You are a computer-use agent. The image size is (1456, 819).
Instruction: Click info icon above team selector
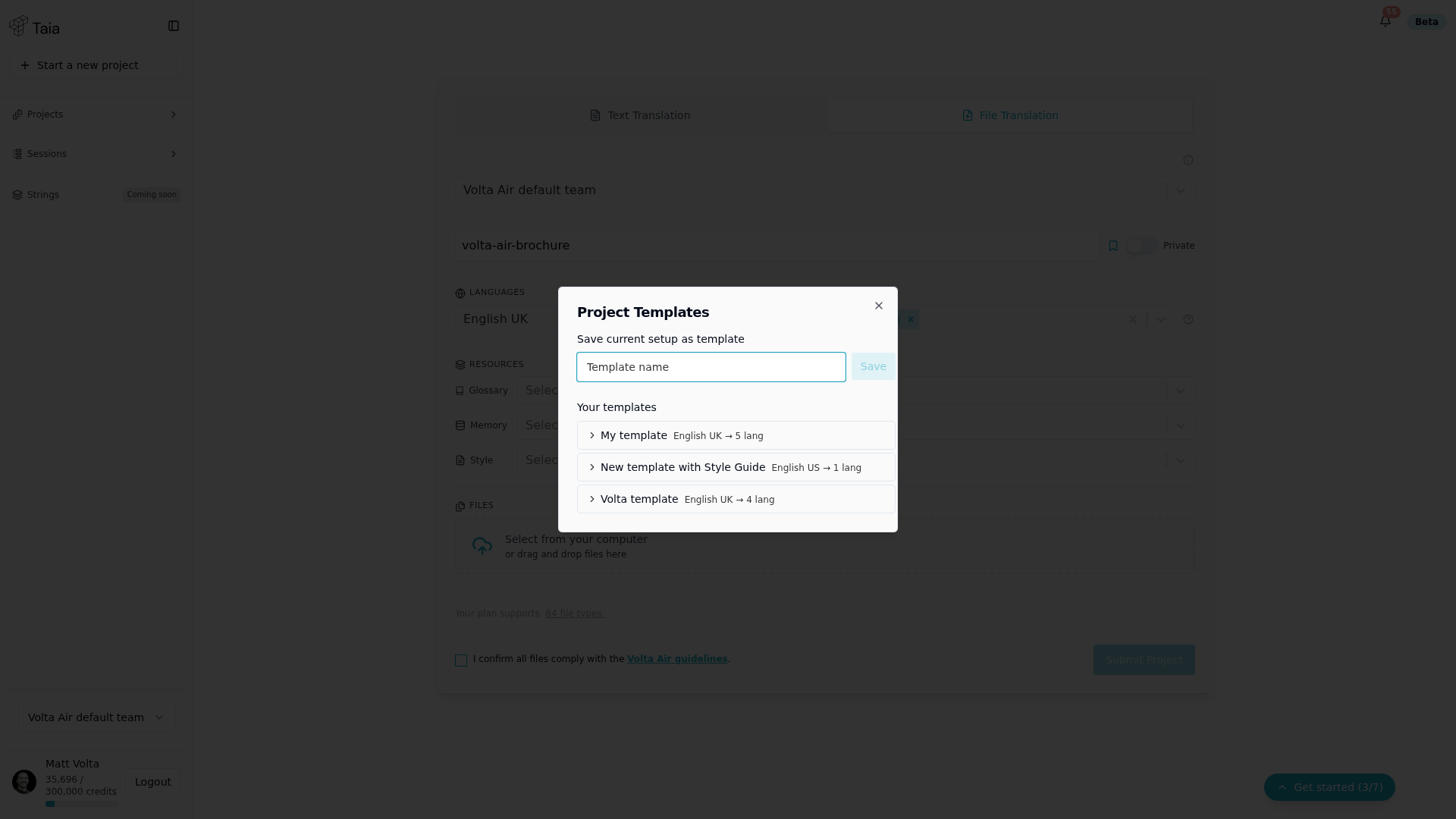pos(1188,160)
